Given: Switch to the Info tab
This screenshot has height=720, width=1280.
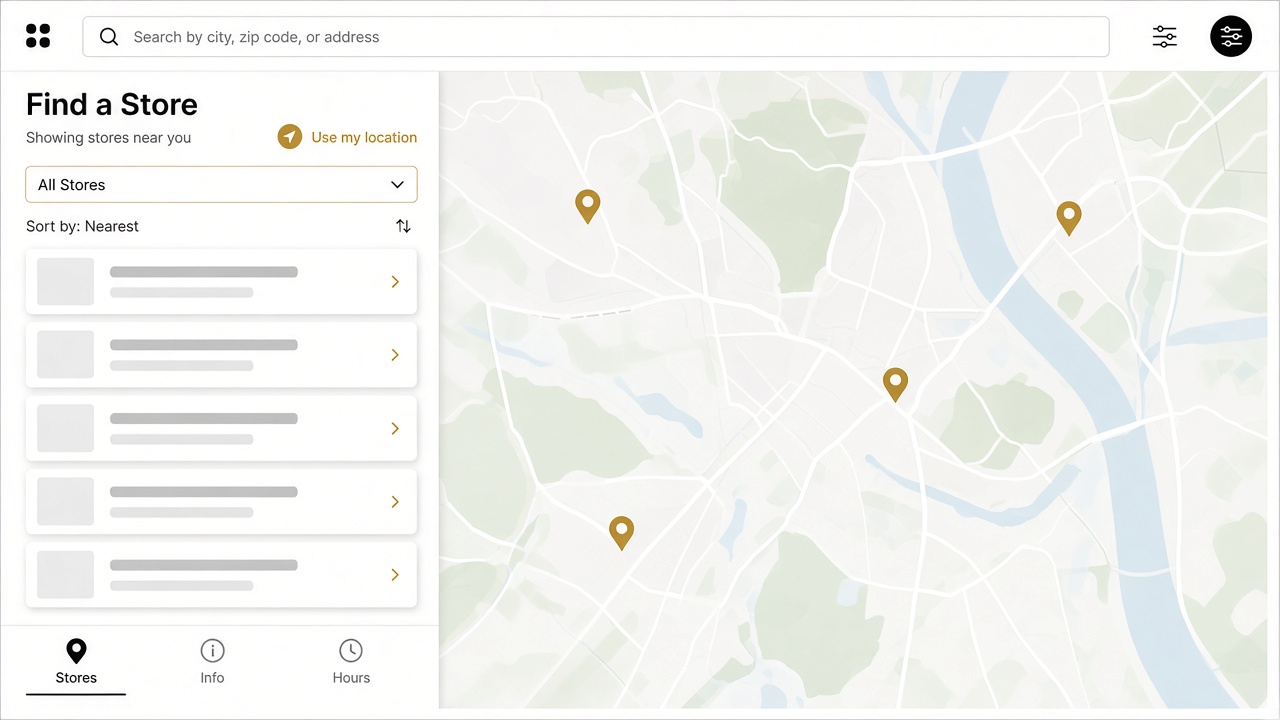Looking at the screenshot, I should point(212,662).
